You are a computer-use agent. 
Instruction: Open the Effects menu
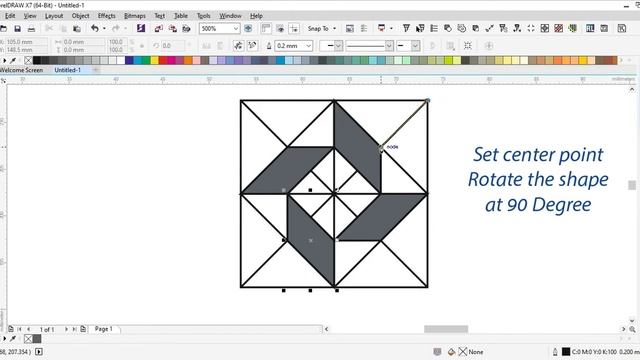[x=107, y=16]
